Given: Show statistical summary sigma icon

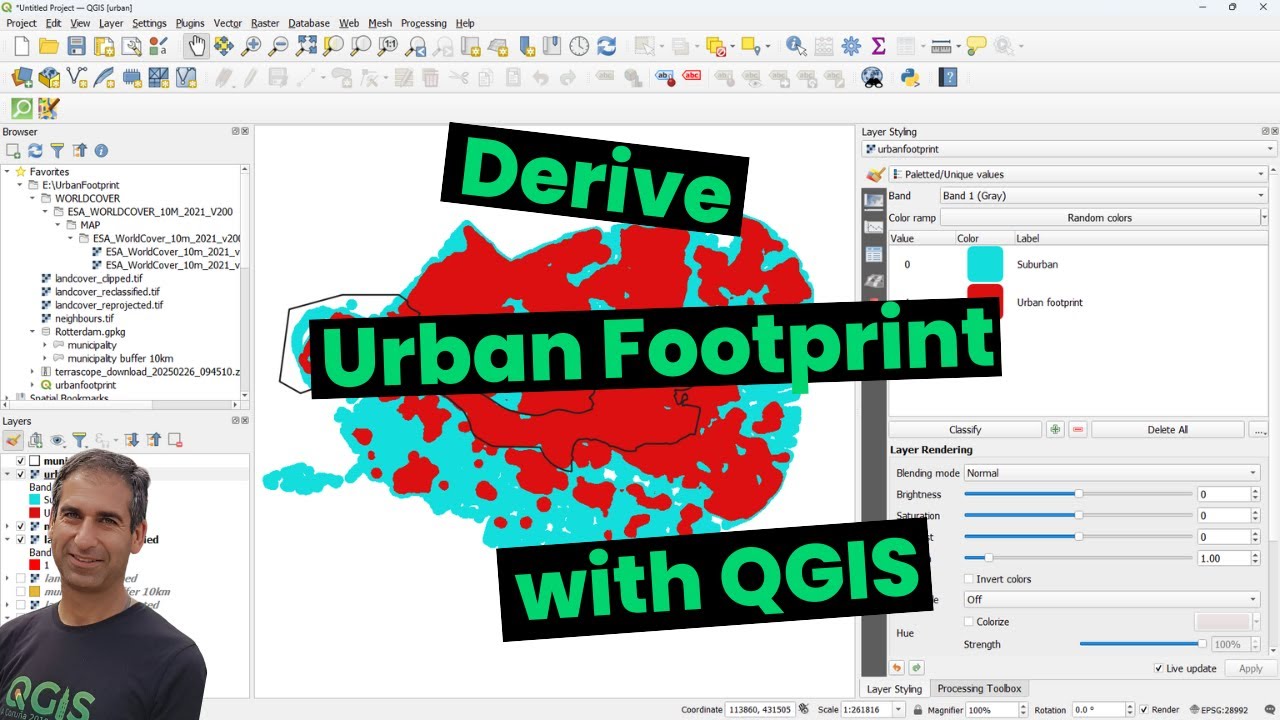Looking at the screenshot, I should pos(879,46).
